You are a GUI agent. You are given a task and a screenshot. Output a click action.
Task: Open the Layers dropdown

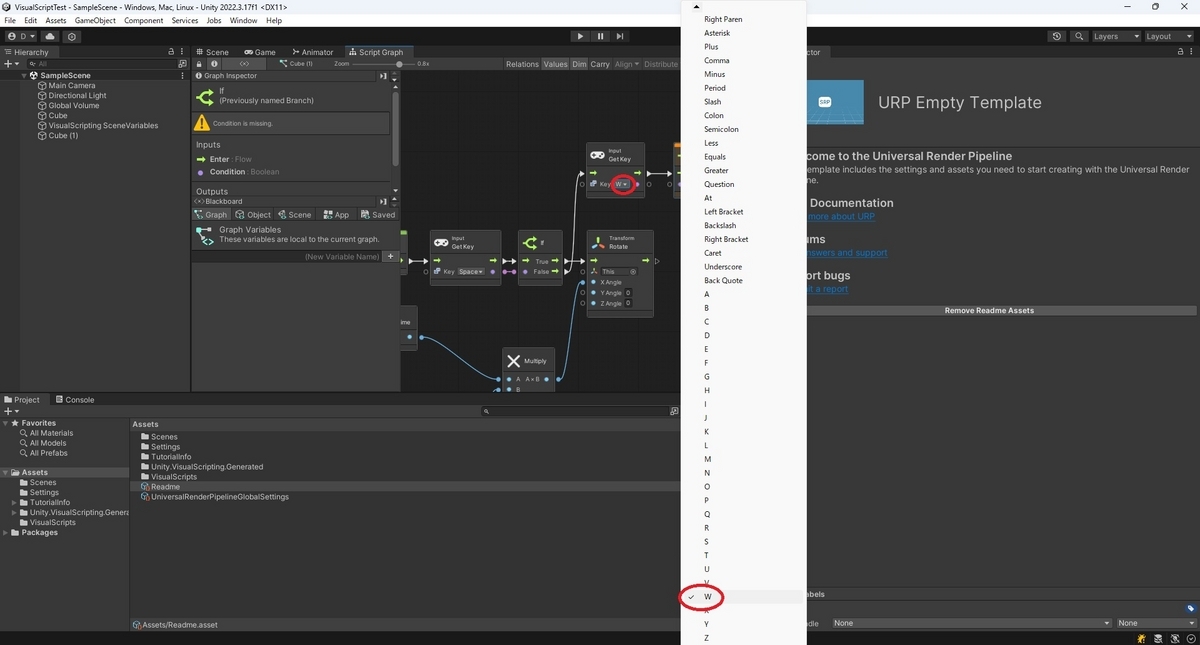tap(1116, 36)
